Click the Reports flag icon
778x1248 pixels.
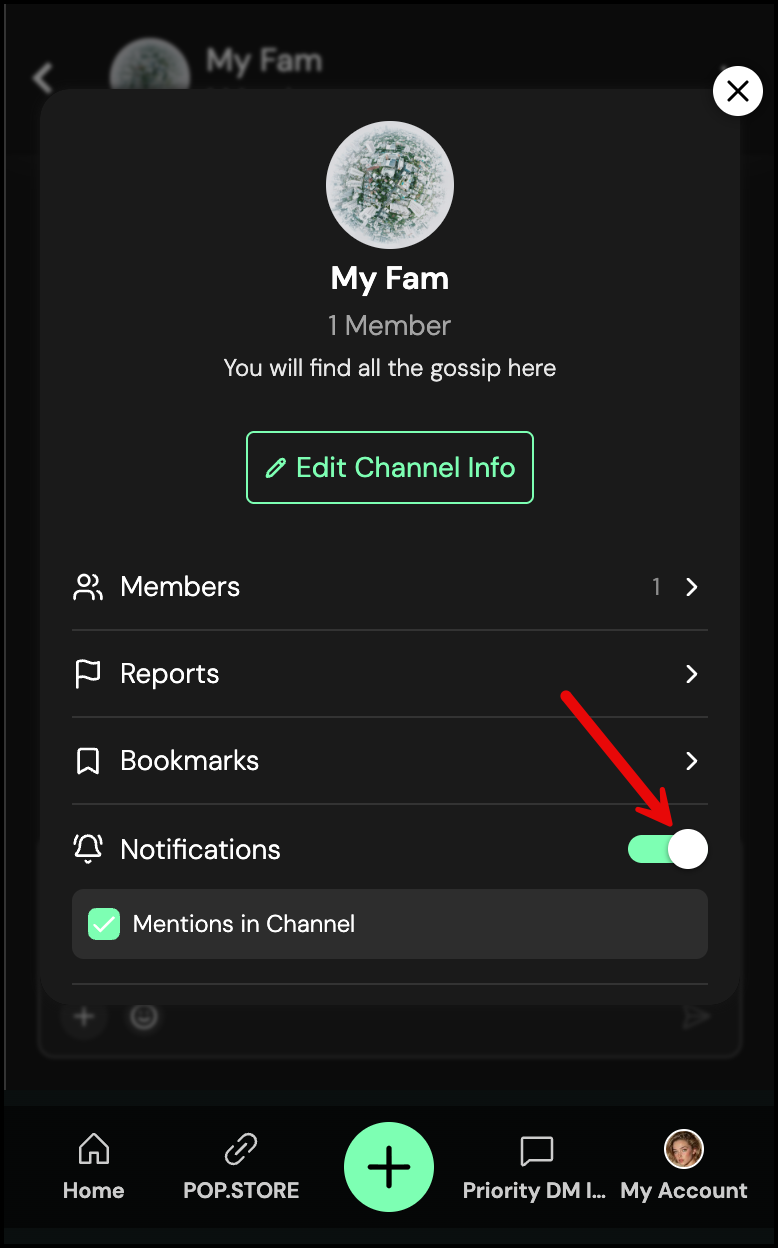(88, 674)
